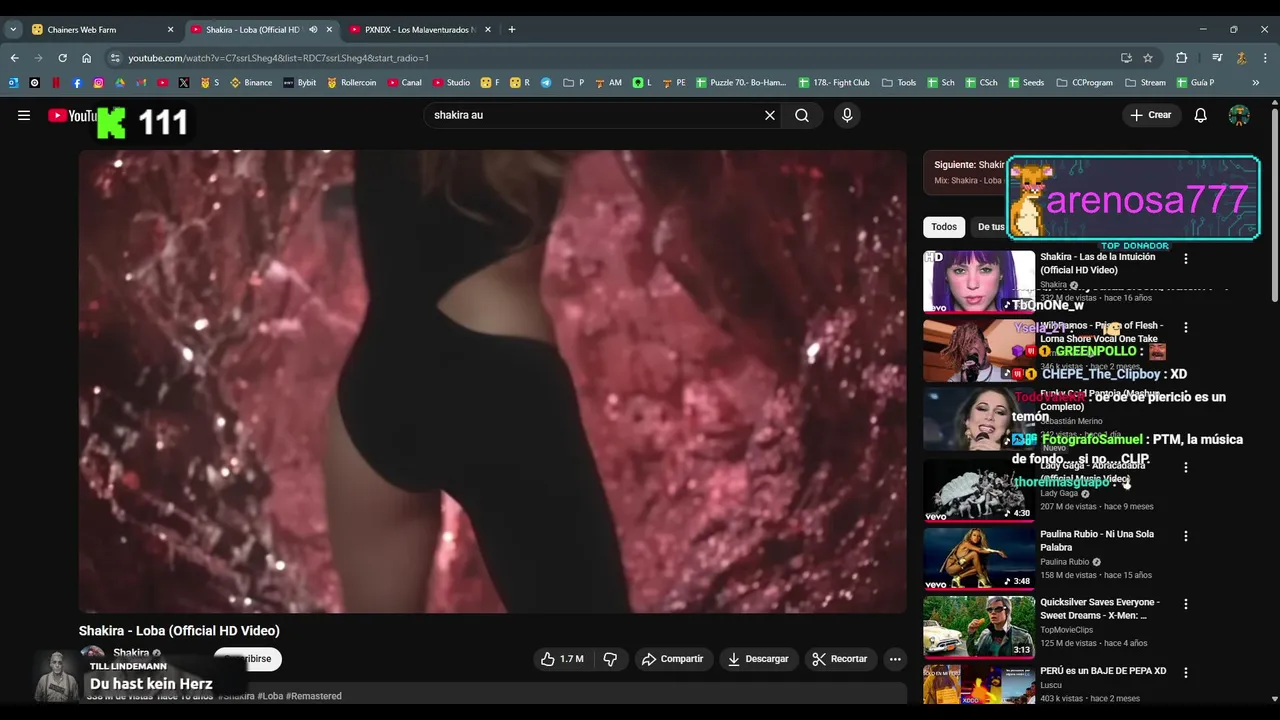Click the Recortar clip button
Viewport: 1280px width, 720px height.
pos(840,659)
